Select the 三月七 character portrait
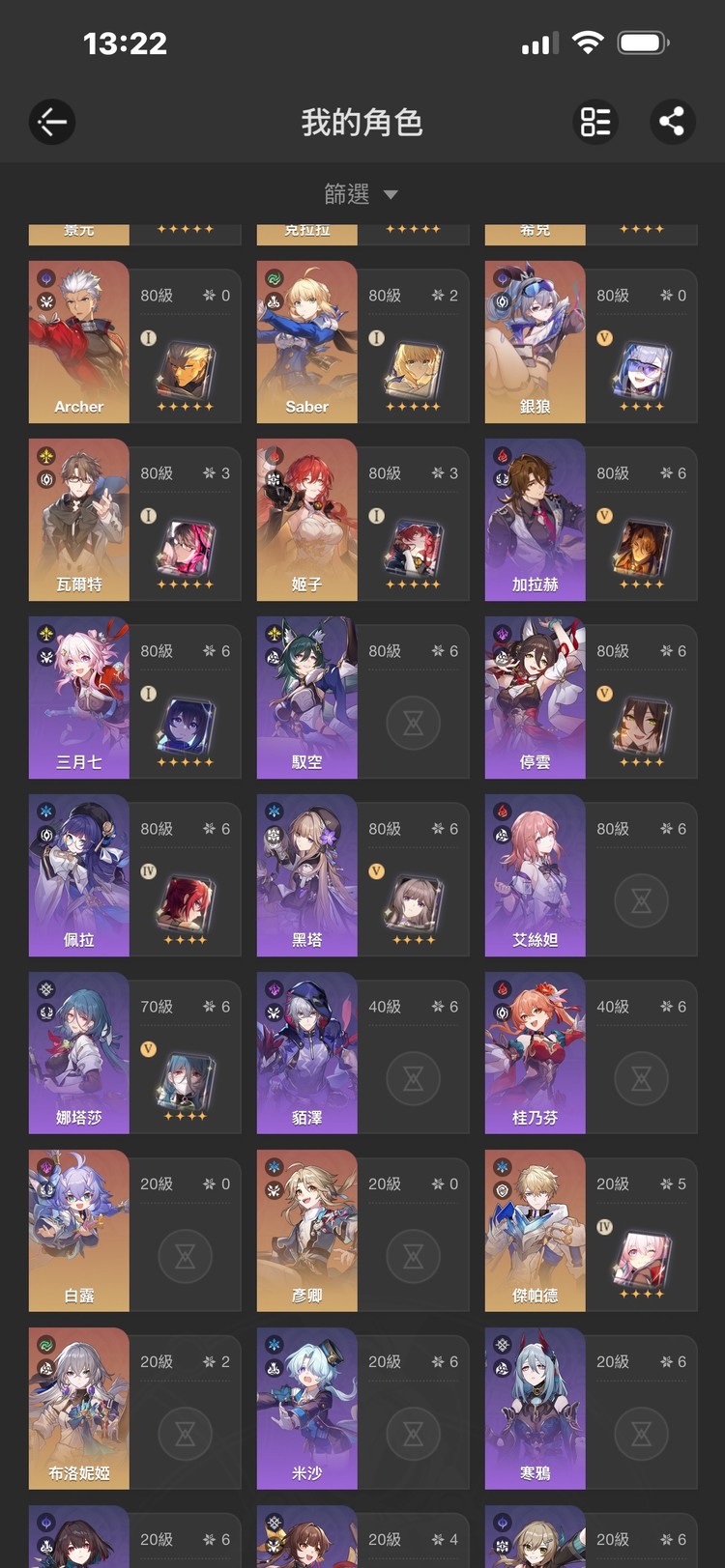This screenshot has width=725, height=1568. click(78, 698)
